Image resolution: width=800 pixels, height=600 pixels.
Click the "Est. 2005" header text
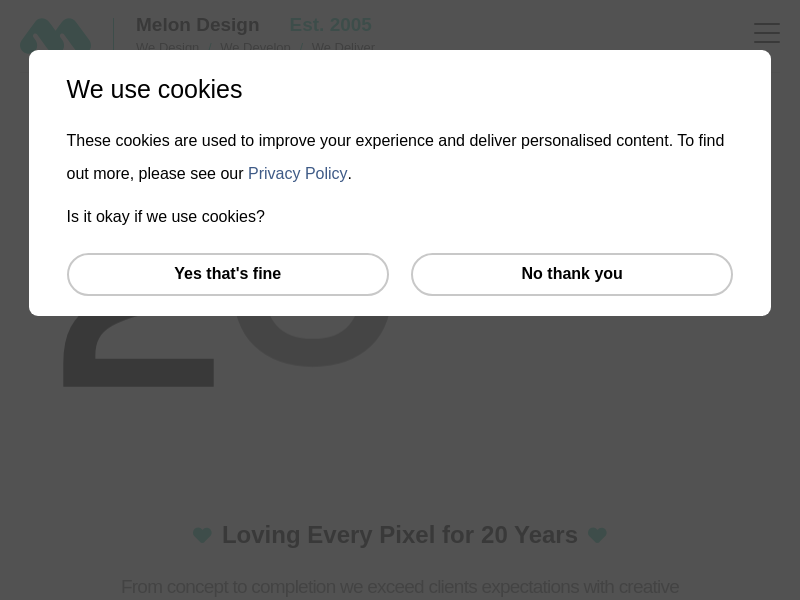[x=330, y=25]
